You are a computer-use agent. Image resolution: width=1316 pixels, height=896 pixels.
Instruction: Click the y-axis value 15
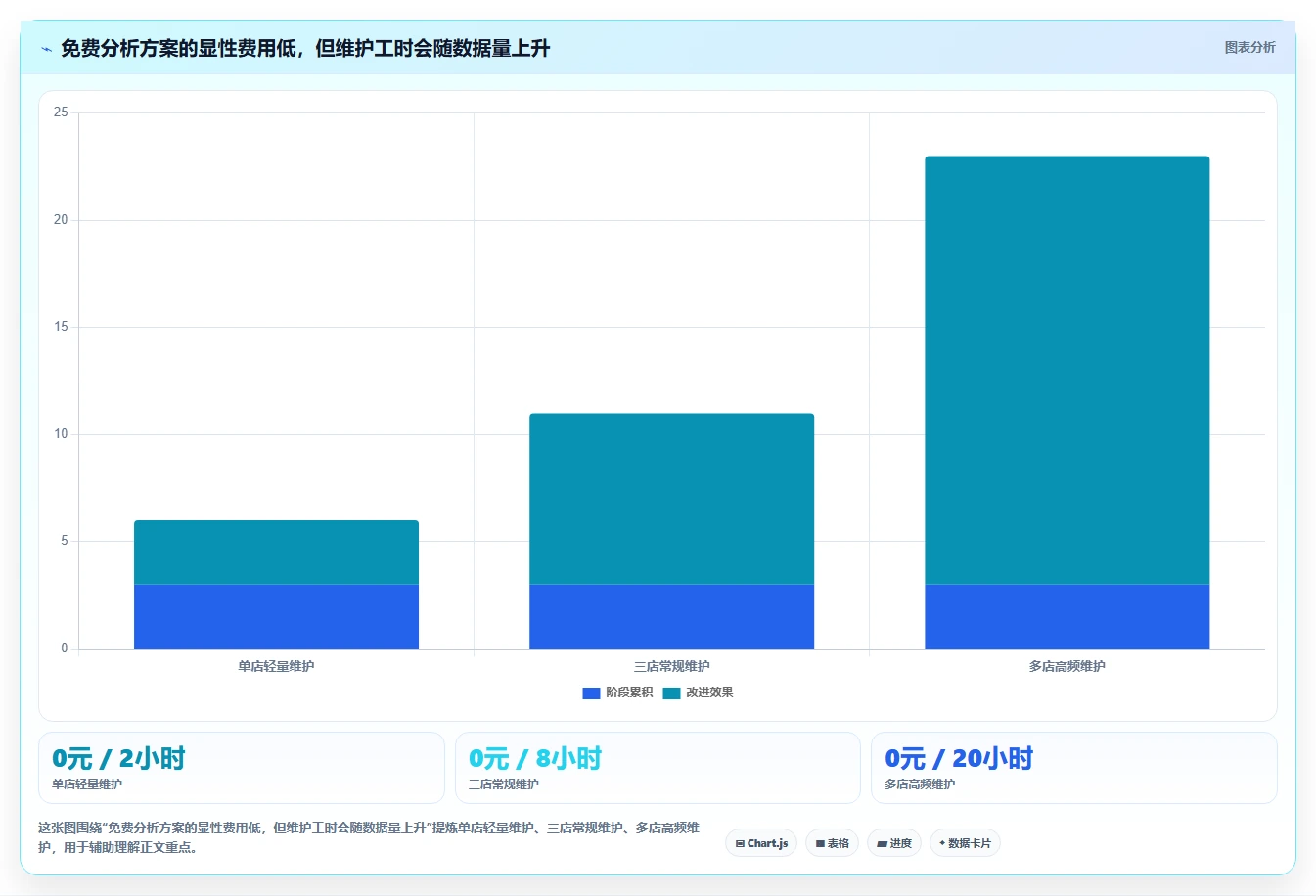(61, 327)
